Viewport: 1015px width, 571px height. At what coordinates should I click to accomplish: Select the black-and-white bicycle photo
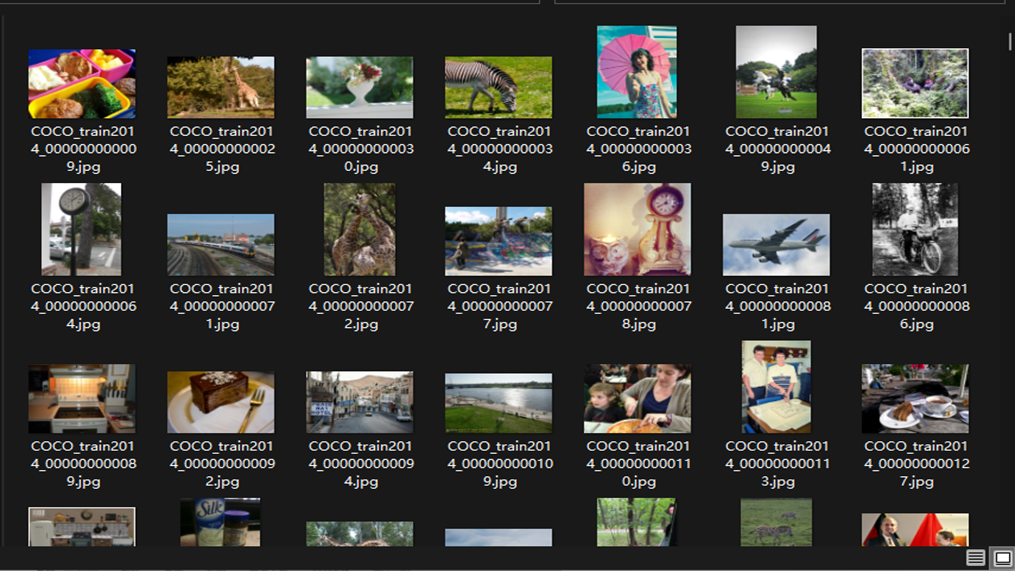[915, 229]
